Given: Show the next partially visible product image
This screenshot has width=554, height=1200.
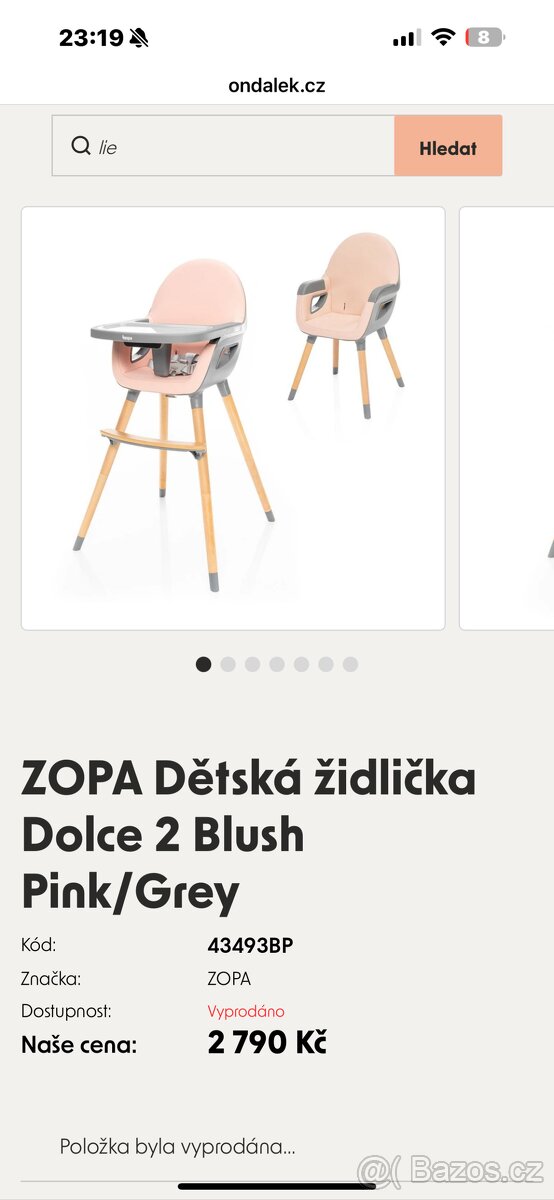Looking at the screenshot, I should tap(507, 418).
